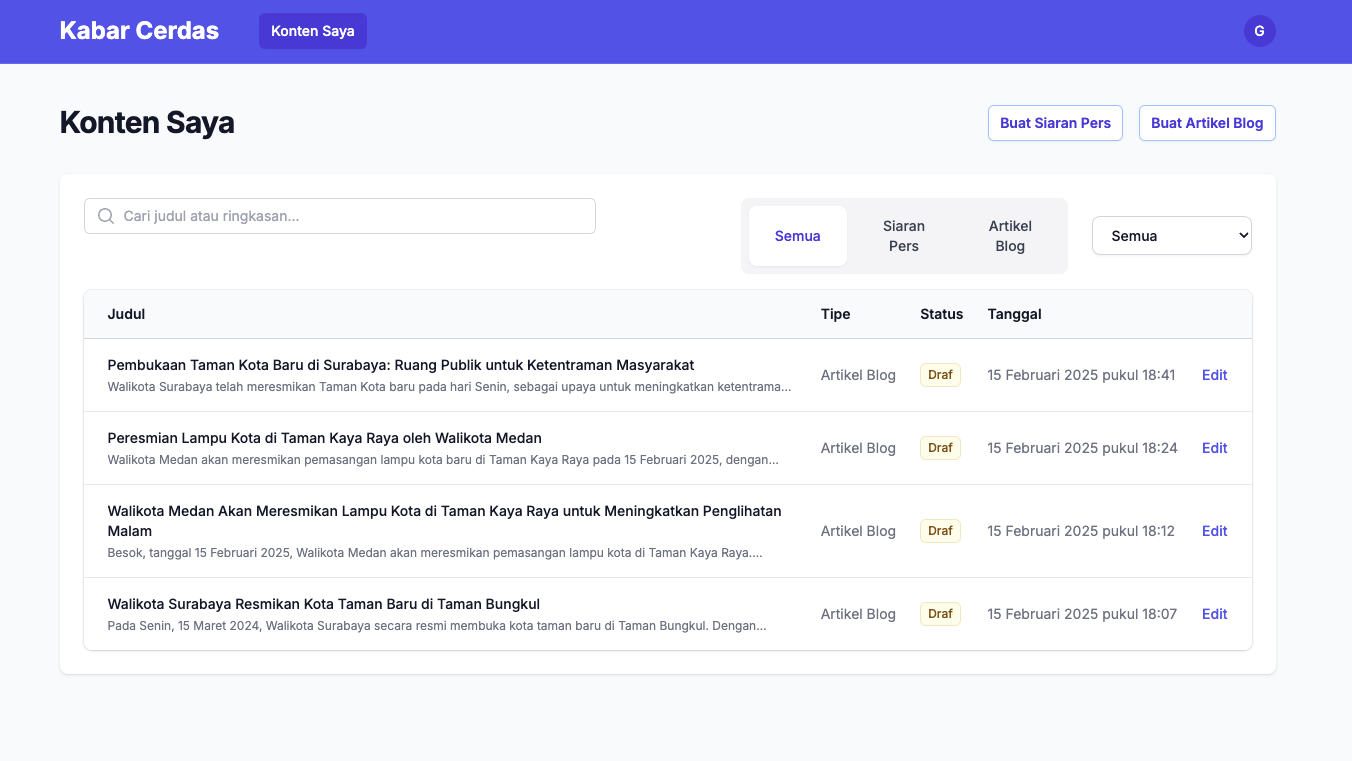Image resolution: width=1352 pixels, height=761 pixels.
Task: Click Draf badge in the 18:07 row
Action: coord(940,614)
